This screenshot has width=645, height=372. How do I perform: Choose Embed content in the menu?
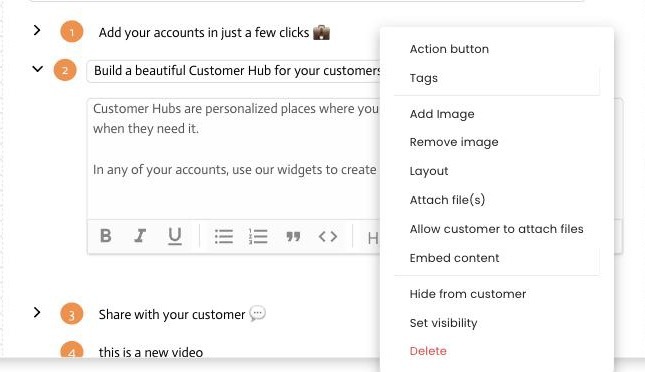pos(454,258)
